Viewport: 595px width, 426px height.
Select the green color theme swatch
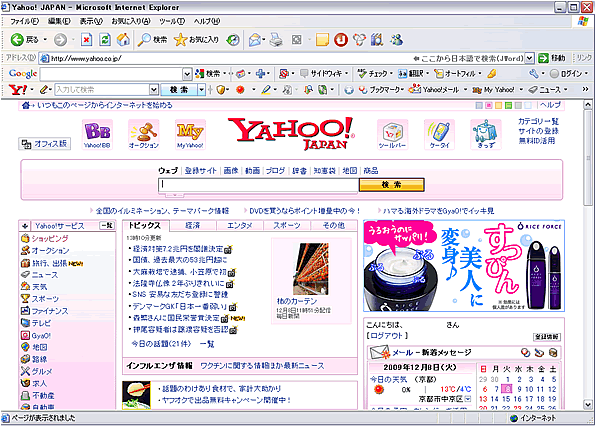[x=508, y=105]
